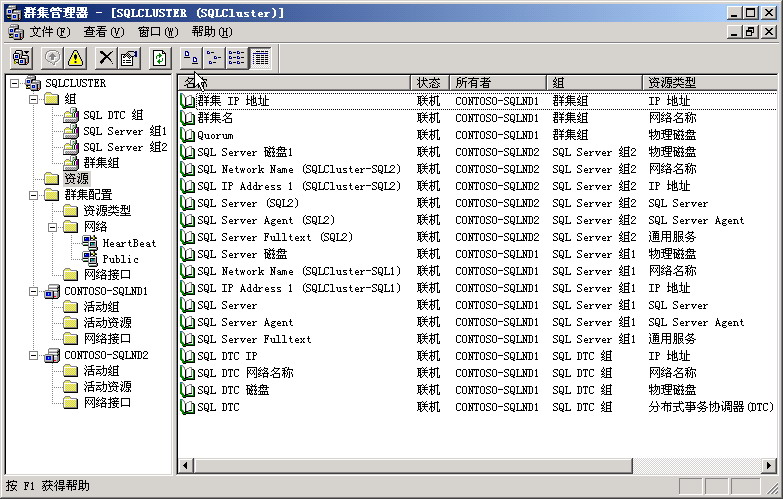Click the green refresh toolbar icon

(159, 58)
